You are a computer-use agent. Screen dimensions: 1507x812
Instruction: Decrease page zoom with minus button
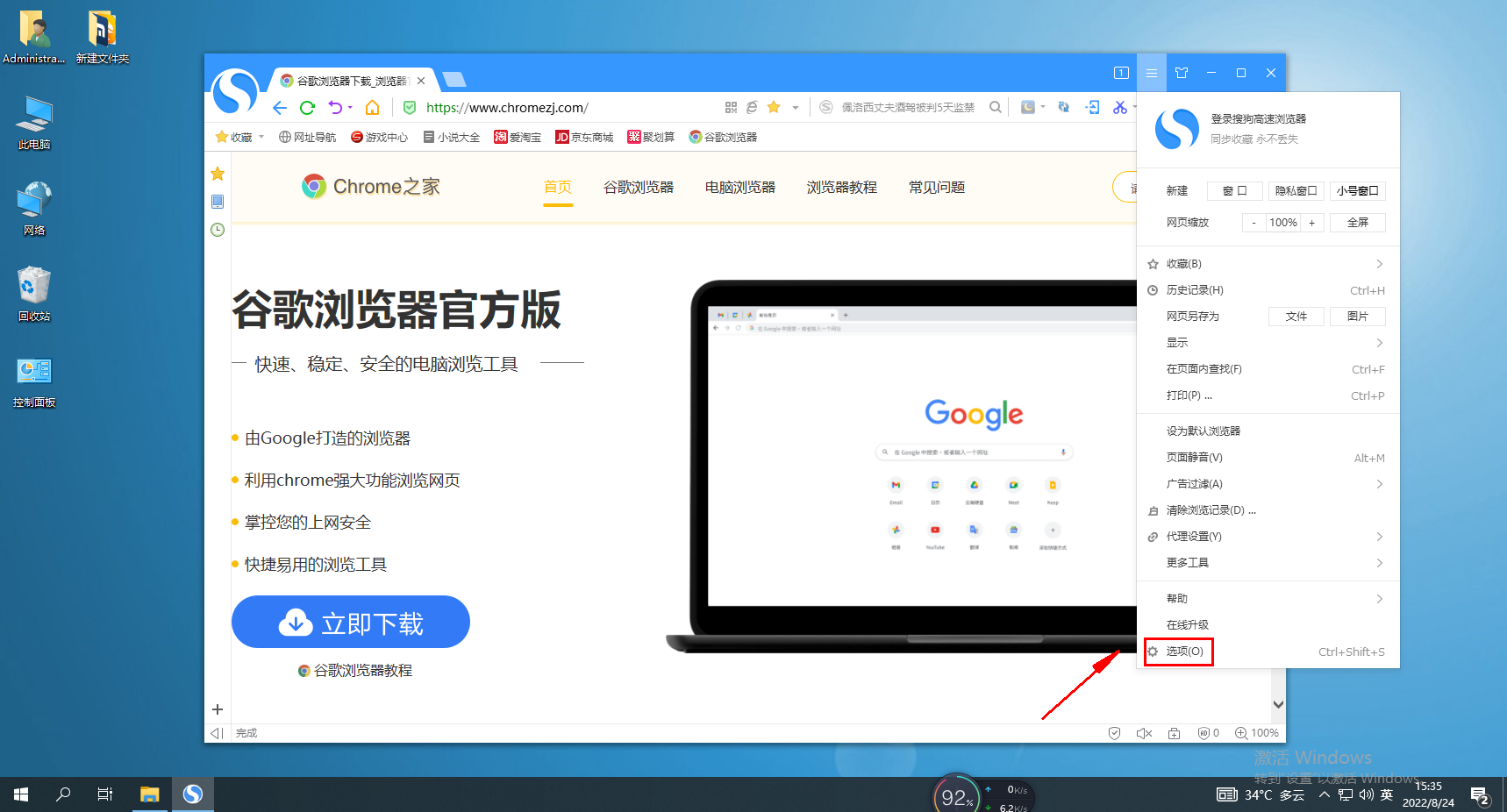[1253, 223]
